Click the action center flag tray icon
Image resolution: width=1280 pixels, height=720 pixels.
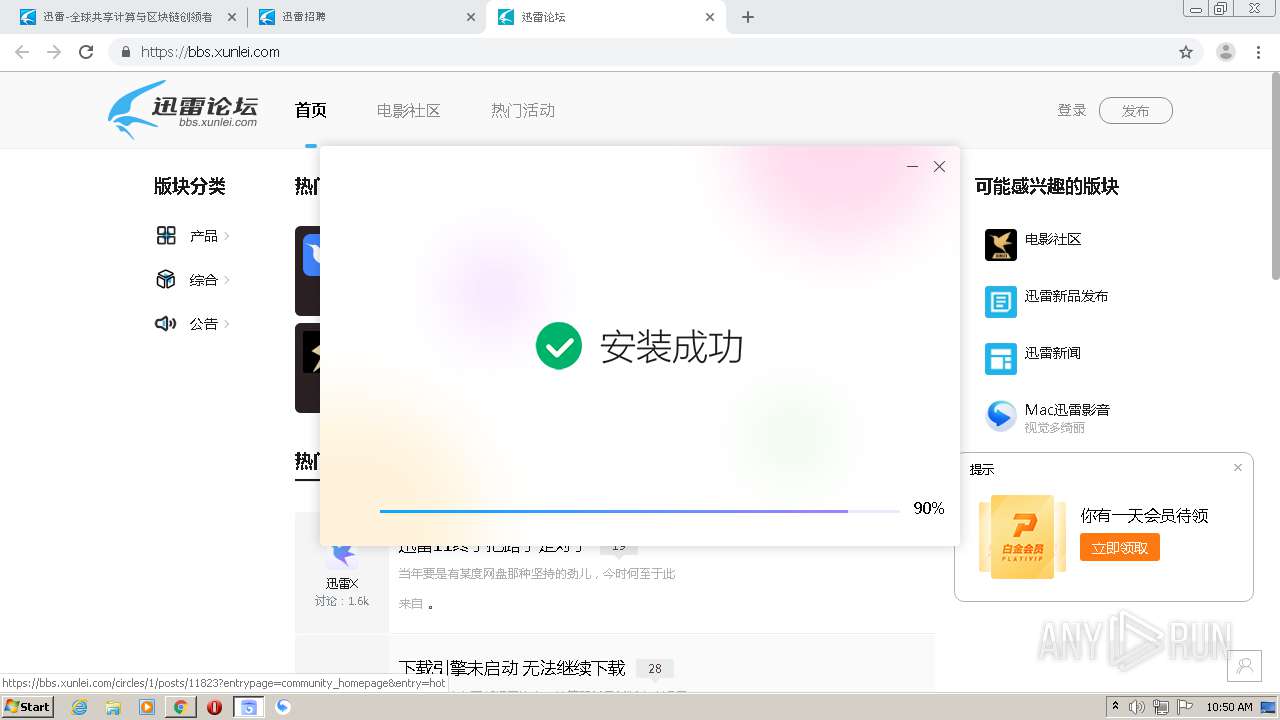1185,707
